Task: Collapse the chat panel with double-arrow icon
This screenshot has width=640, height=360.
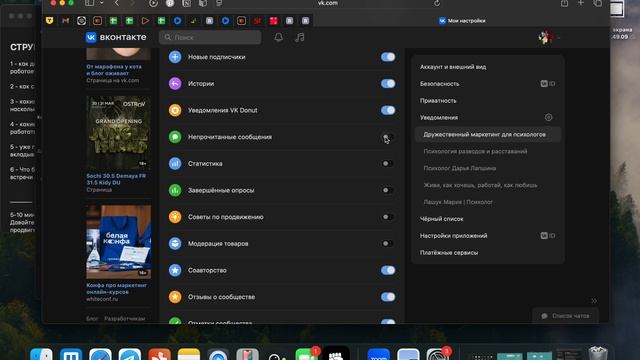Action: point(594,301)
